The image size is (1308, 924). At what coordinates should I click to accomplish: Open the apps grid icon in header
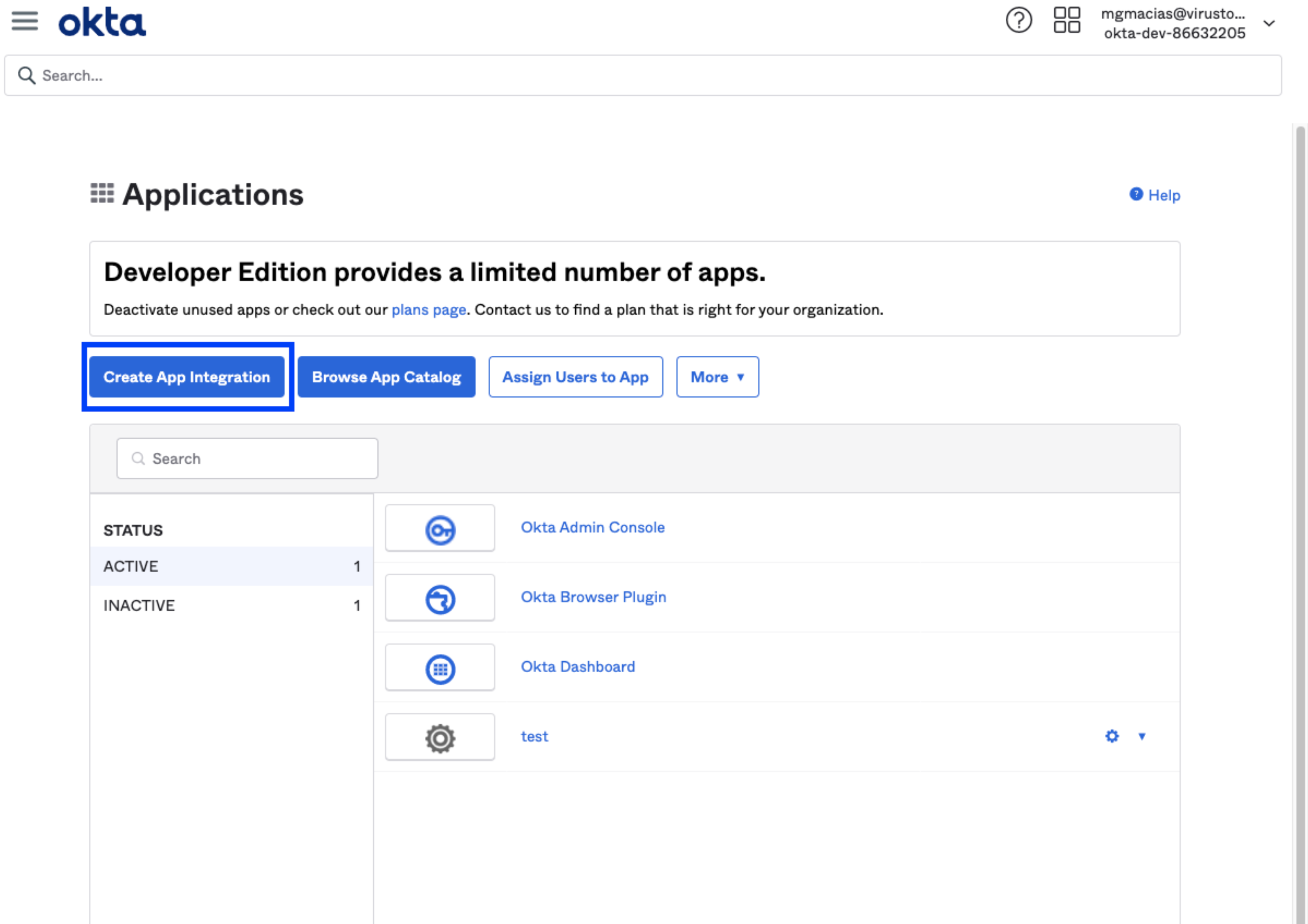tap(1066, 20)
